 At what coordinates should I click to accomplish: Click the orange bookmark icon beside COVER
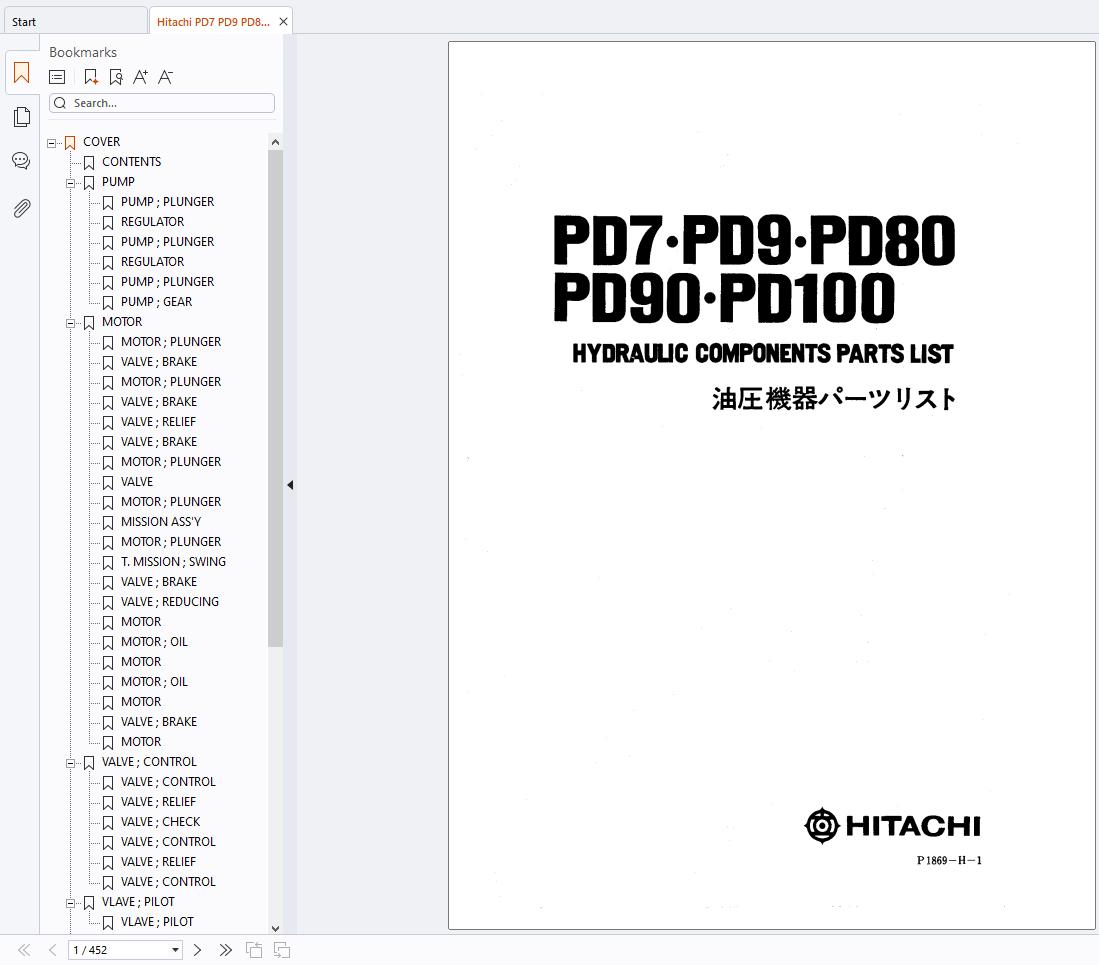(x=70, y=143)
